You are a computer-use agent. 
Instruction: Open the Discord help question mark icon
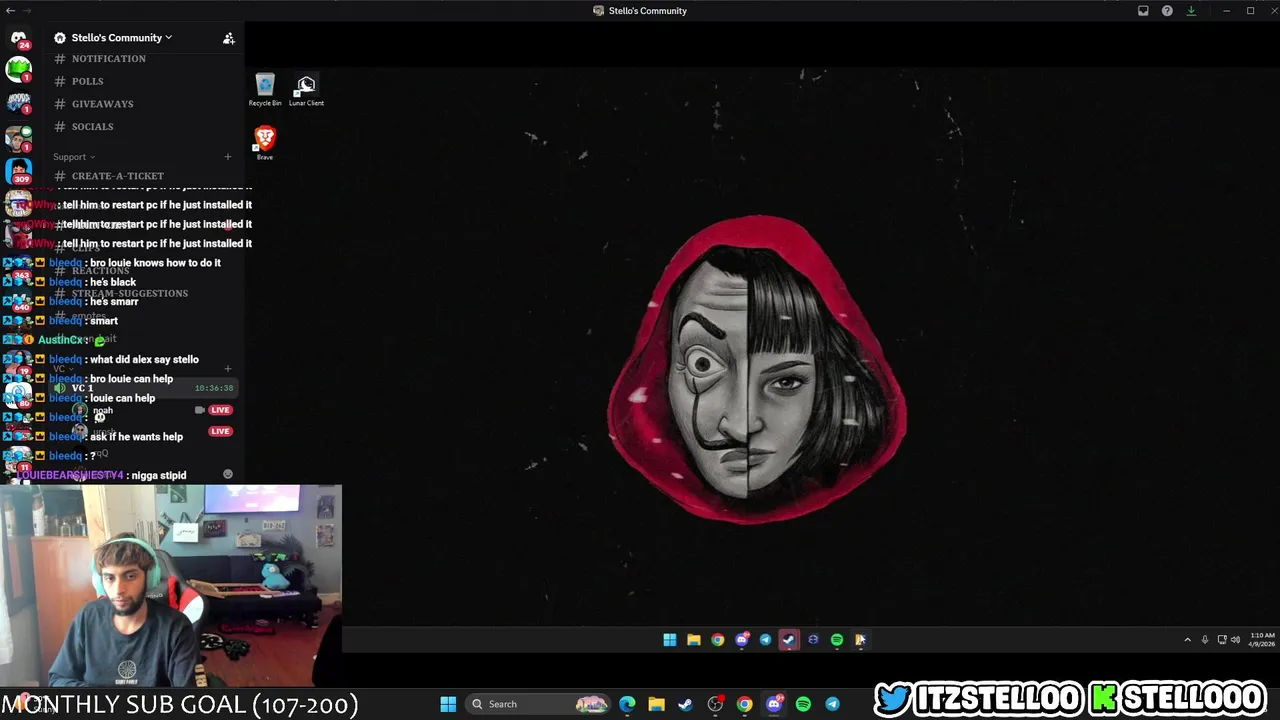click(1167, 11)
